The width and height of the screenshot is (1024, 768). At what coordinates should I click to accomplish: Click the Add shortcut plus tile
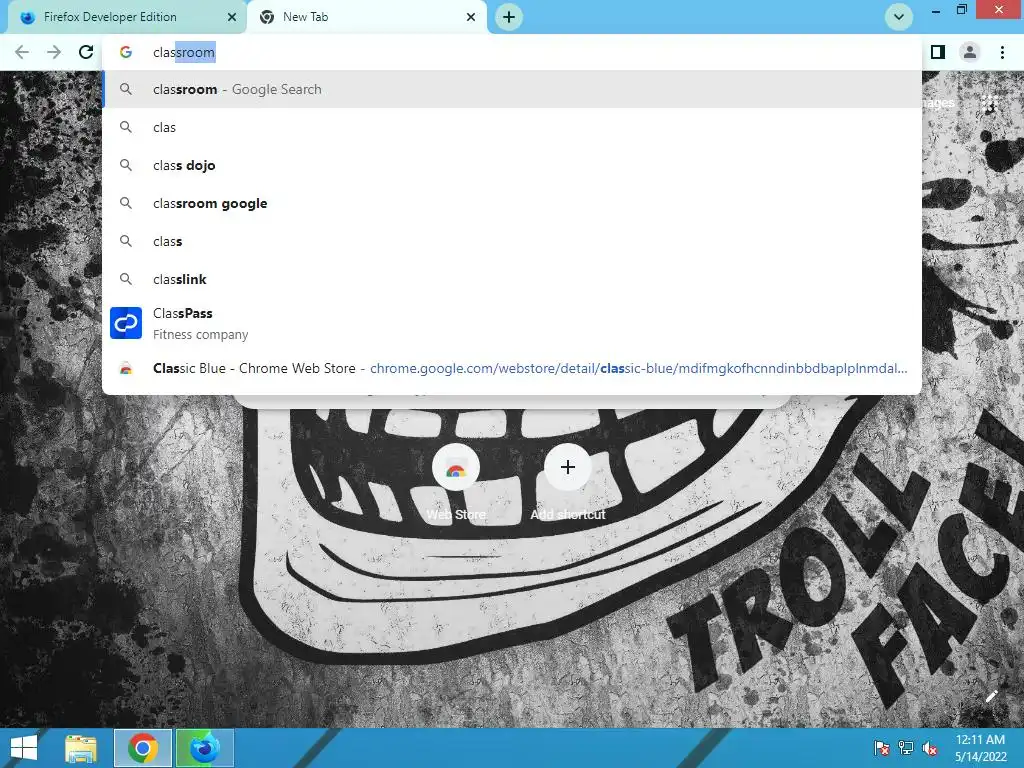(x=568, y=483)
